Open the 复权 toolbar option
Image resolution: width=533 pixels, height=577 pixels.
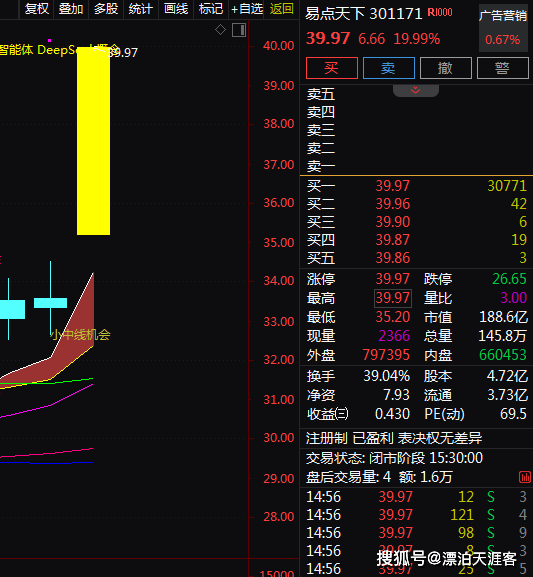pos(36,8)
